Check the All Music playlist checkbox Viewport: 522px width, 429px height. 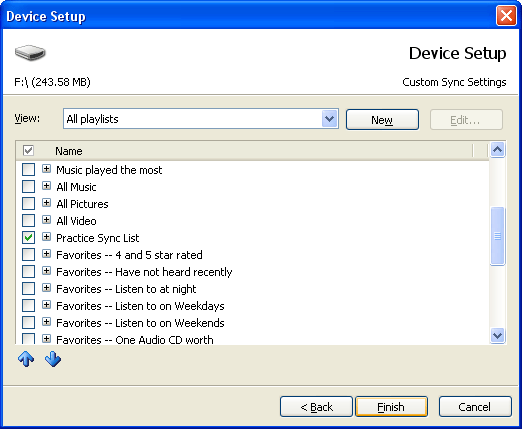pos(28,187)
